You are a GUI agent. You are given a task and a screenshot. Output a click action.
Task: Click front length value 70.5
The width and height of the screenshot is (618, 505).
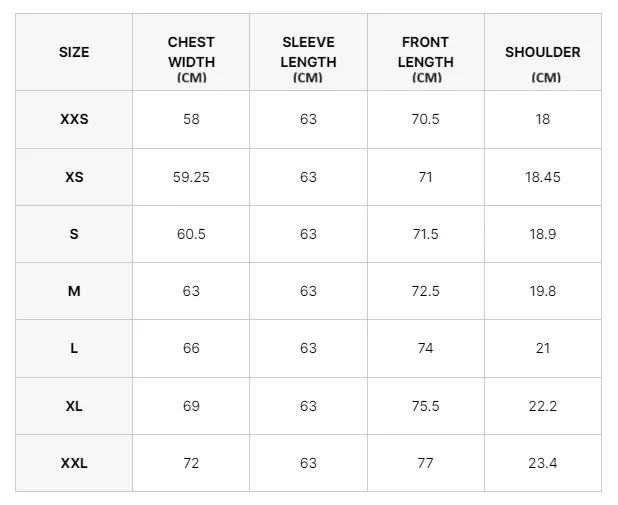coord(426,119)
